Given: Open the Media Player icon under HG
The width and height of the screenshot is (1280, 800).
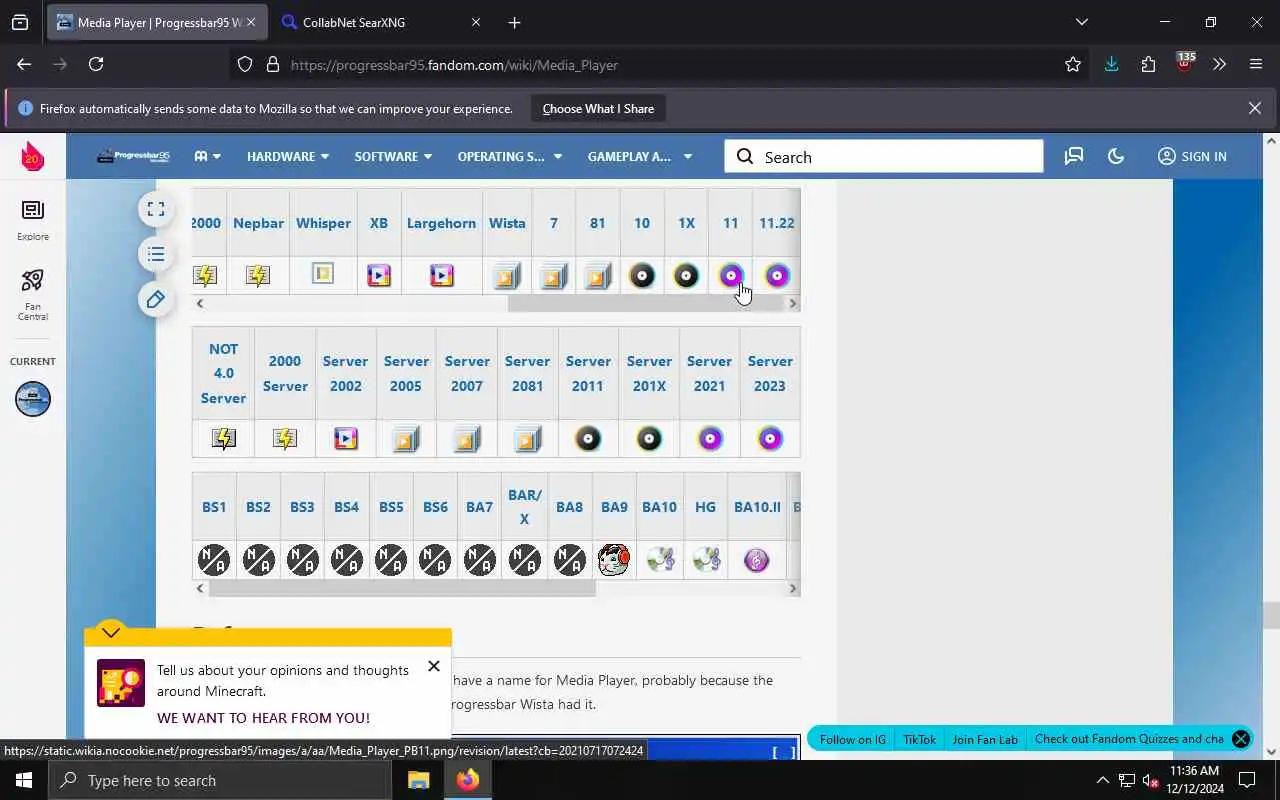Looking at the screenshot, I should pyautogui.click(x=706, y=560).
